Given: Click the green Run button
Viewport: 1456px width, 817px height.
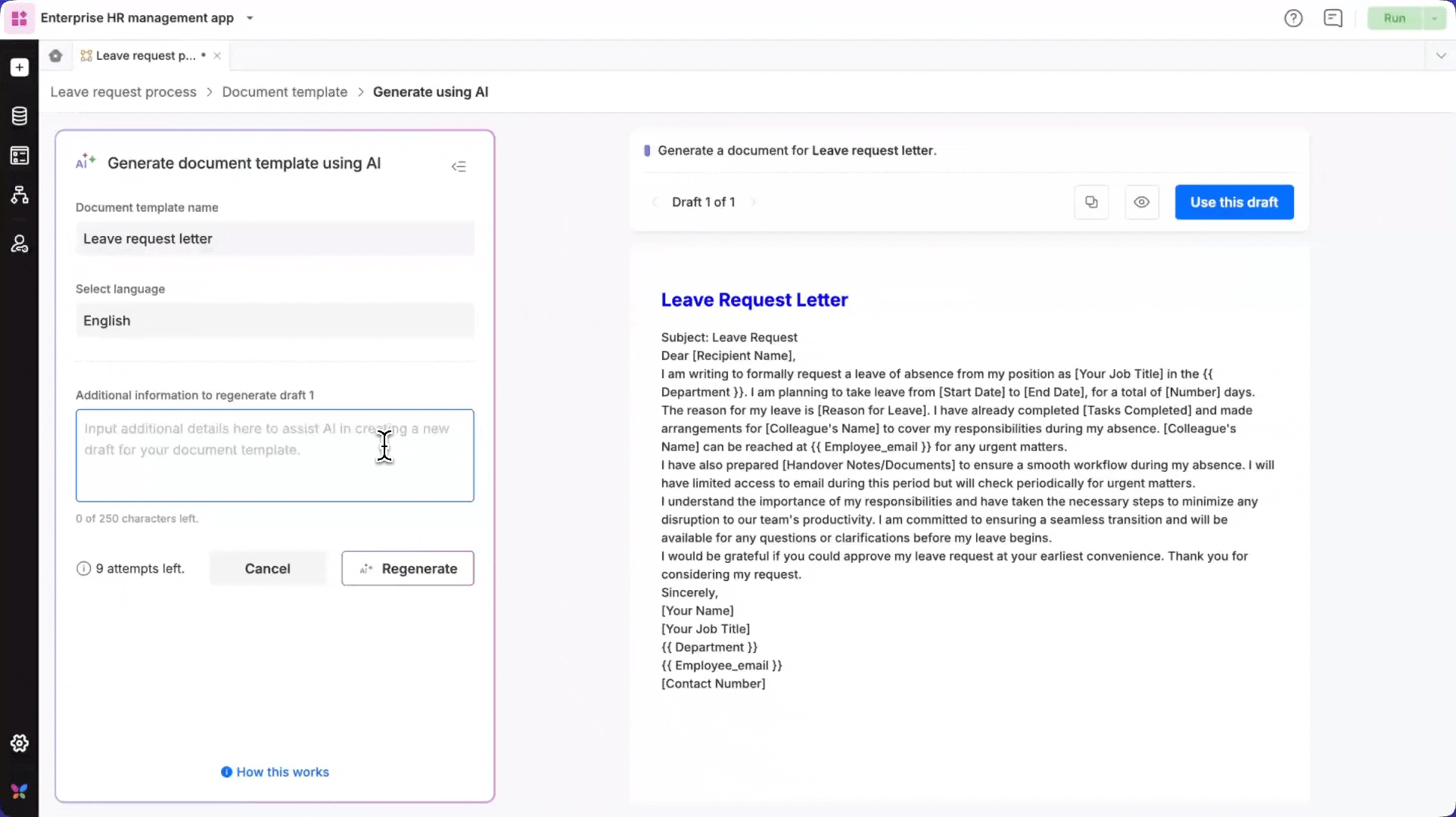Looking at the screenshot, I should 1395,18.
